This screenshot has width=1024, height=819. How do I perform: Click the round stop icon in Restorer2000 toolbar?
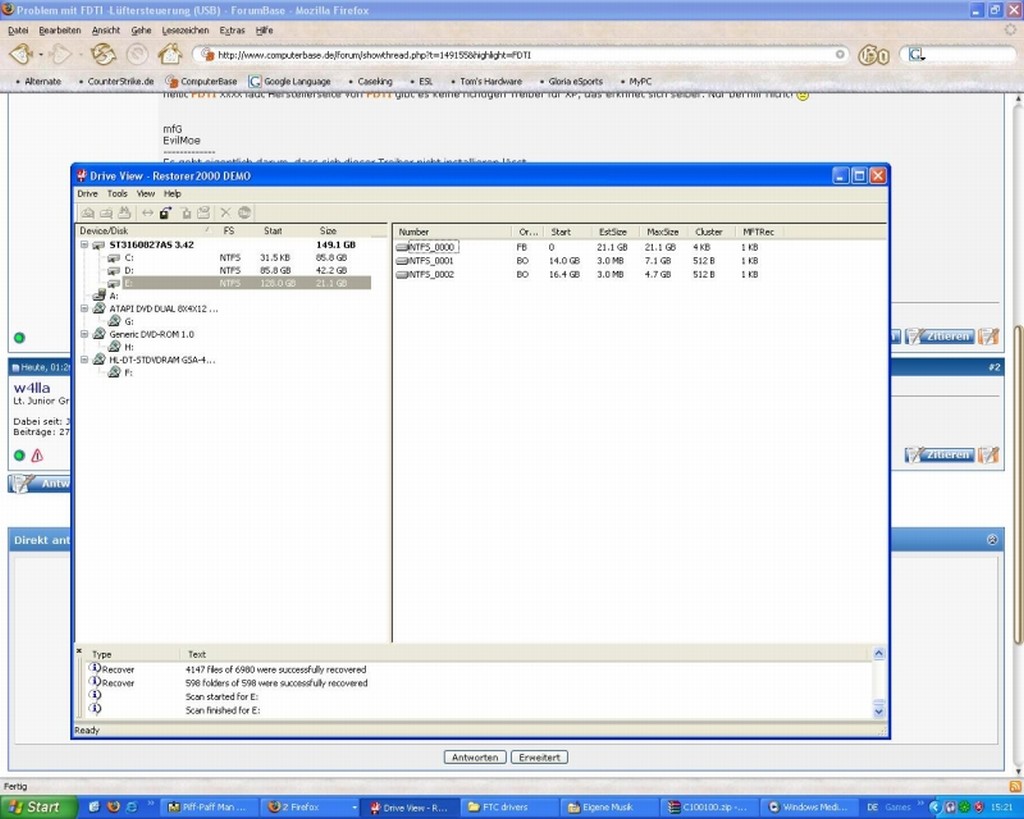point(244,213)
